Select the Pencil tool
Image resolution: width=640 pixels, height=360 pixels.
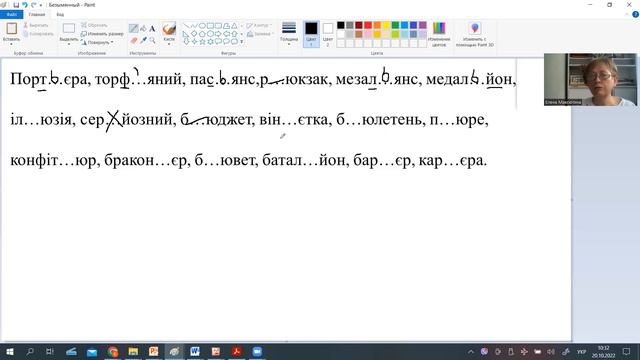133,29
